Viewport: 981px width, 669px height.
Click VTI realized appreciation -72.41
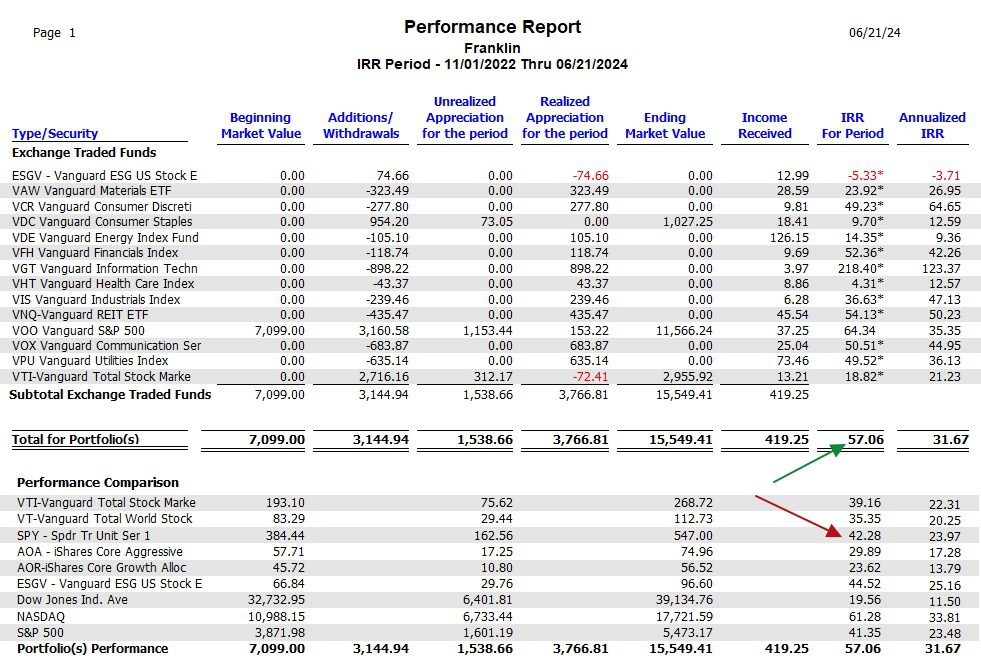click(x=591, y=377)
